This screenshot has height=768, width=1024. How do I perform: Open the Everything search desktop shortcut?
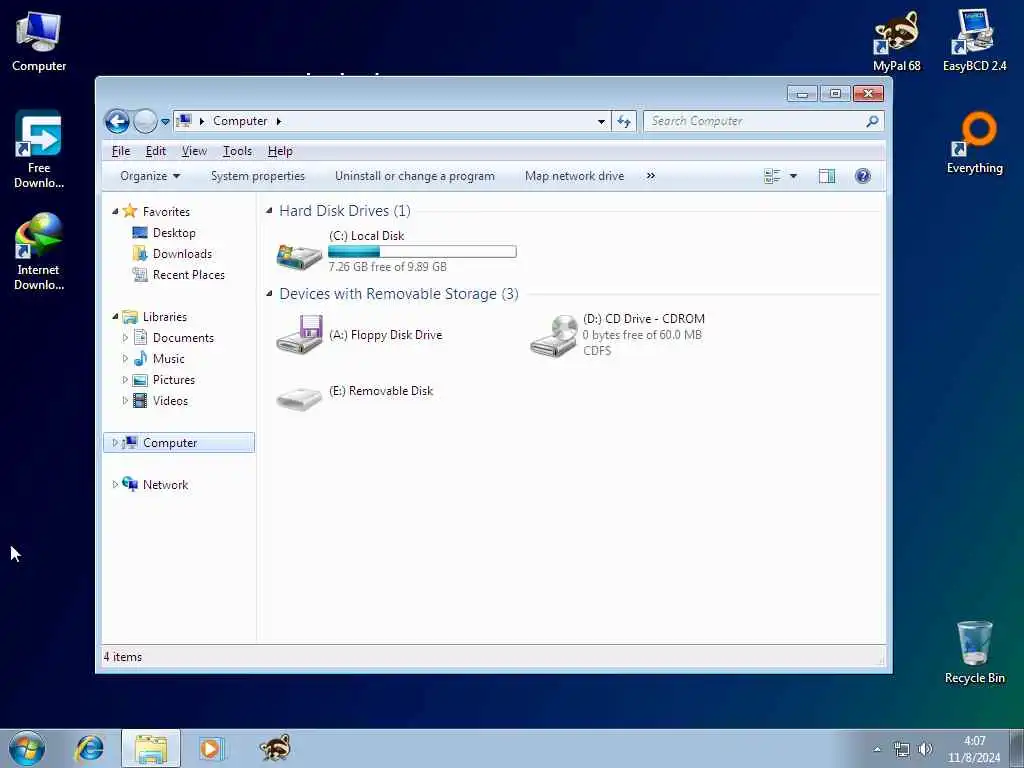tap(974, 143)
